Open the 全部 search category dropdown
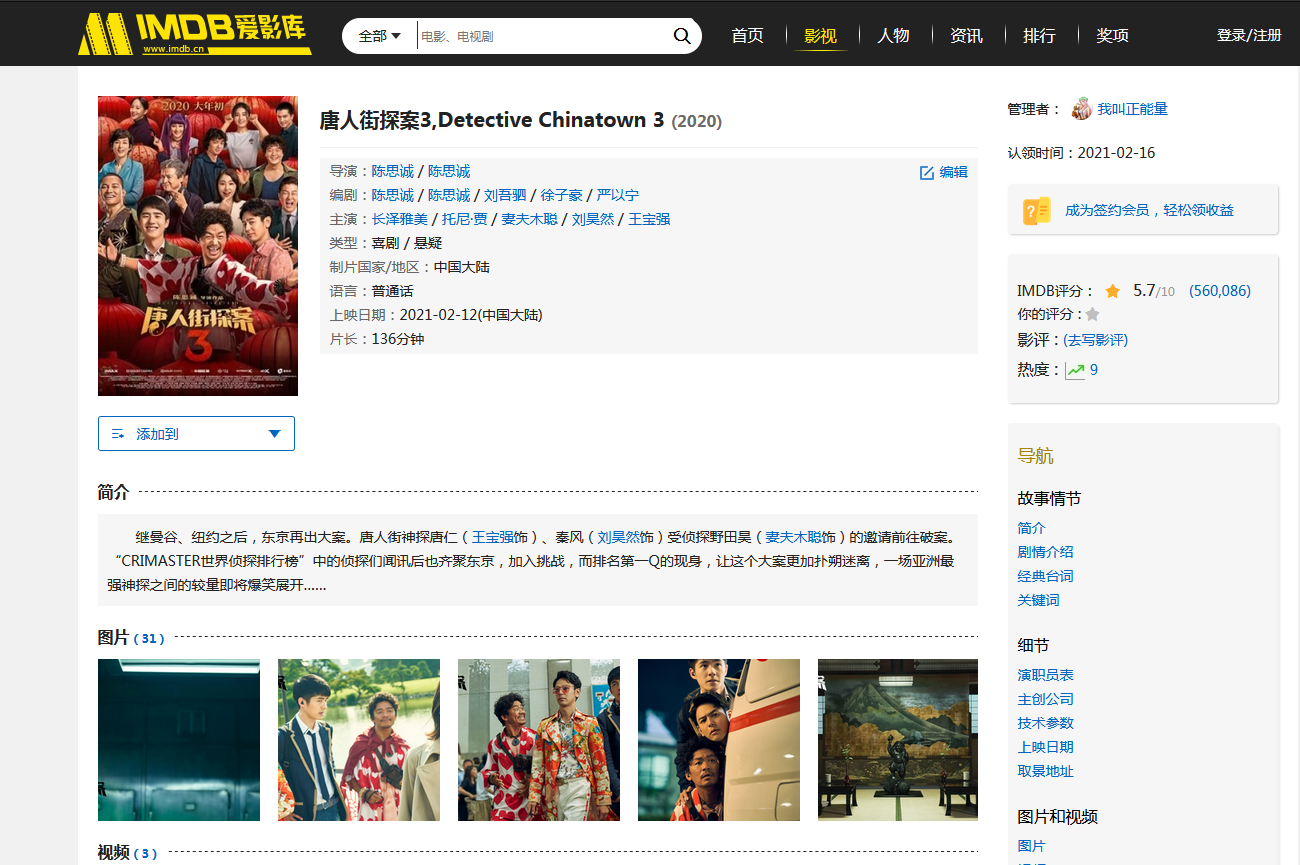This screenshot has width=1300, height=865. (380, 36)
